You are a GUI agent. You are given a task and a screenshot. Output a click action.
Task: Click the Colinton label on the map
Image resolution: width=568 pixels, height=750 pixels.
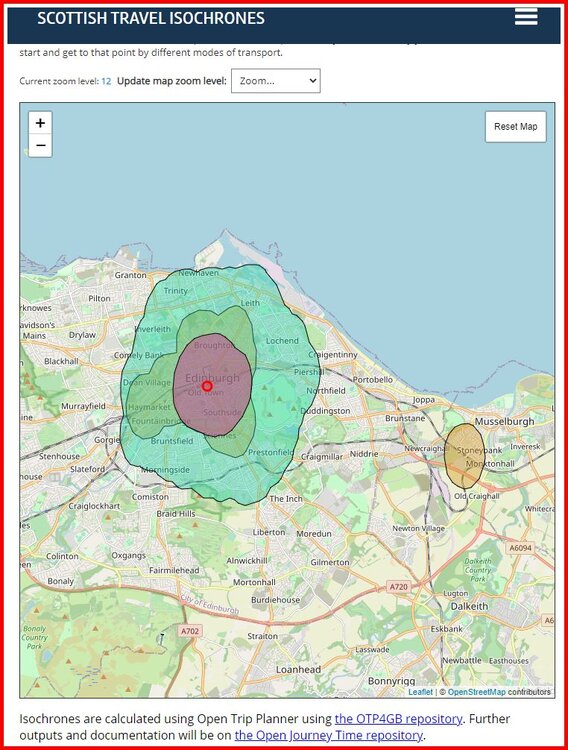(x=62, y=556)
